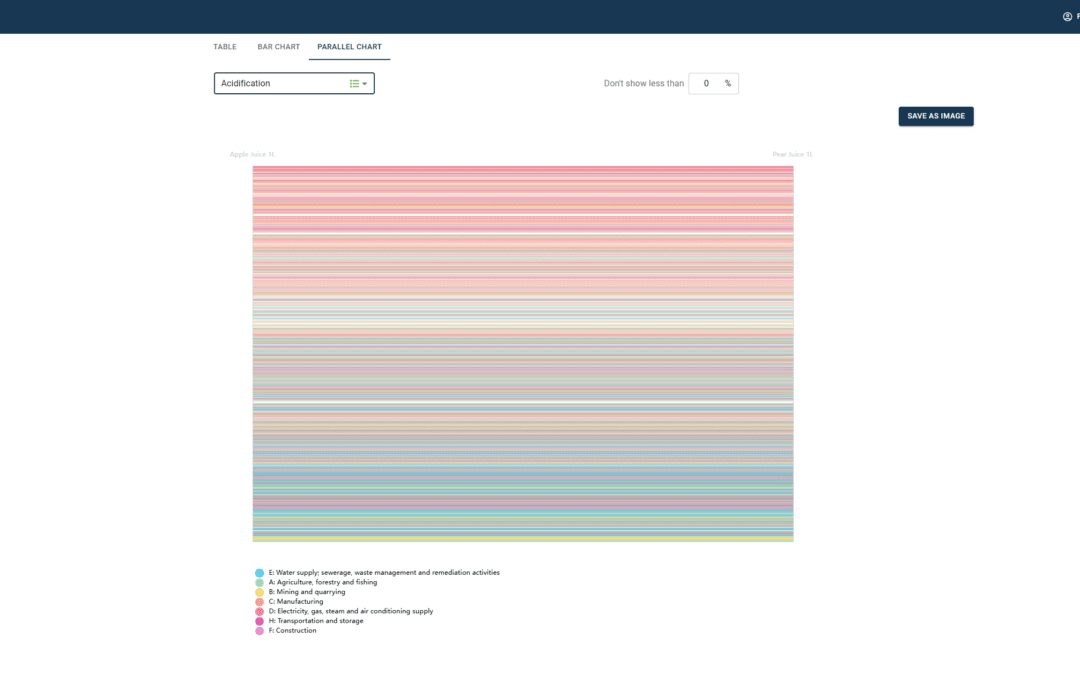The width and height of the screenshot is (1080, 675).
Task: Click the pink Construction legend circle
Action: [260, 631]
